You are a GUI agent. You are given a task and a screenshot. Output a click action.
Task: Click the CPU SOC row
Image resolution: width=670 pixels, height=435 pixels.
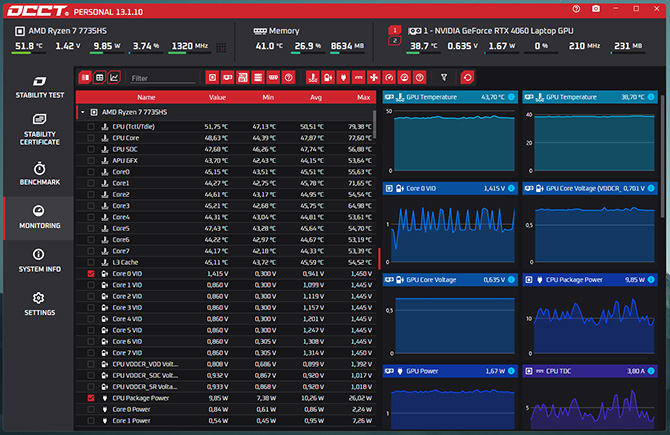(226, 149)
